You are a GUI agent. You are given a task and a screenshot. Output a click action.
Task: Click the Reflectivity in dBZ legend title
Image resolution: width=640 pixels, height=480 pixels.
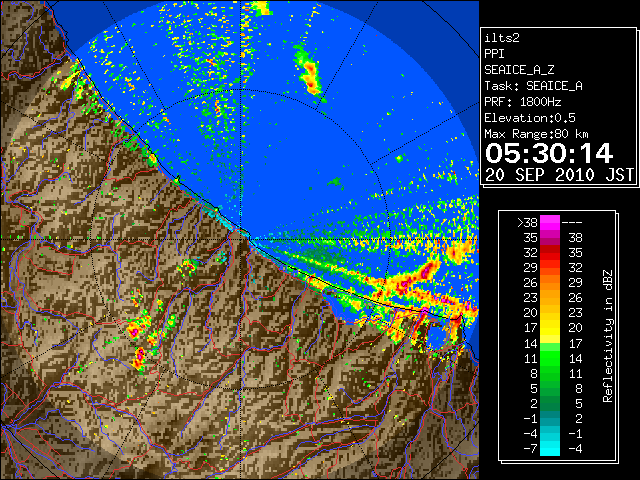coord(608,336)
